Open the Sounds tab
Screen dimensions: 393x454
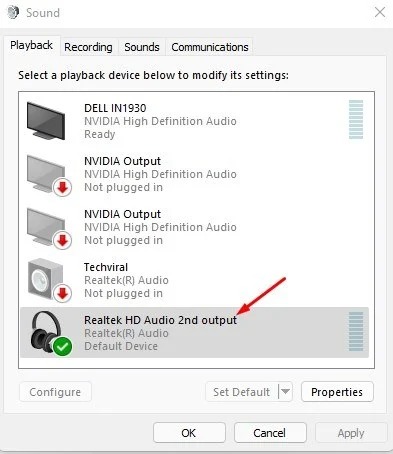[x=142, y=47]
